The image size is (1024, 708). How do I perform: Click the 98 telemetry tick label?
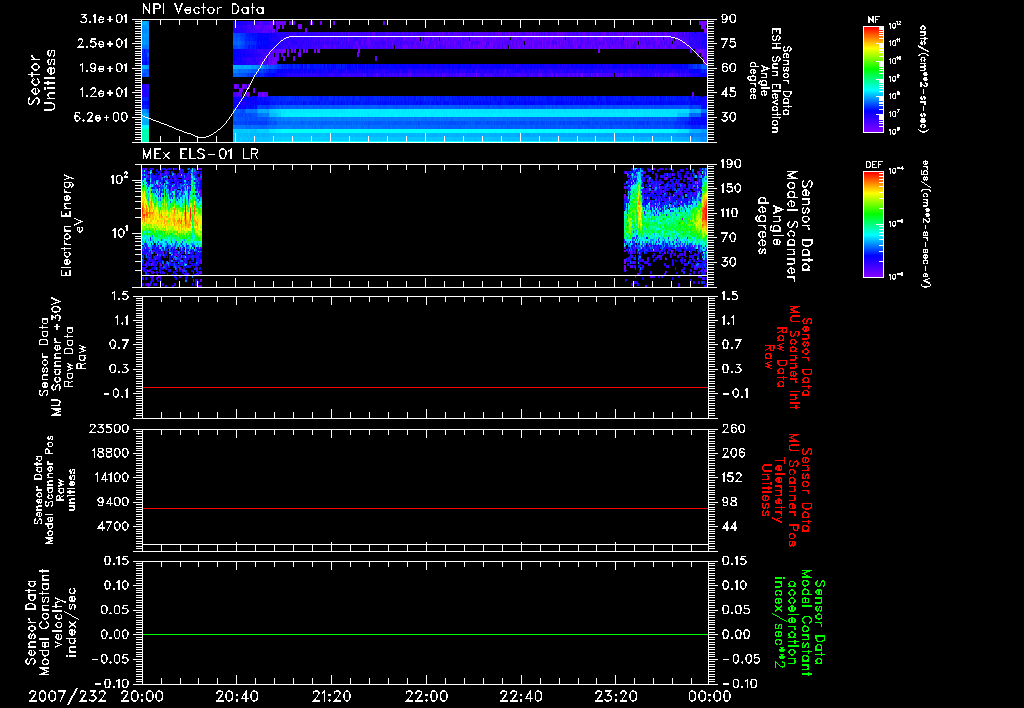[x=729, y=502]
